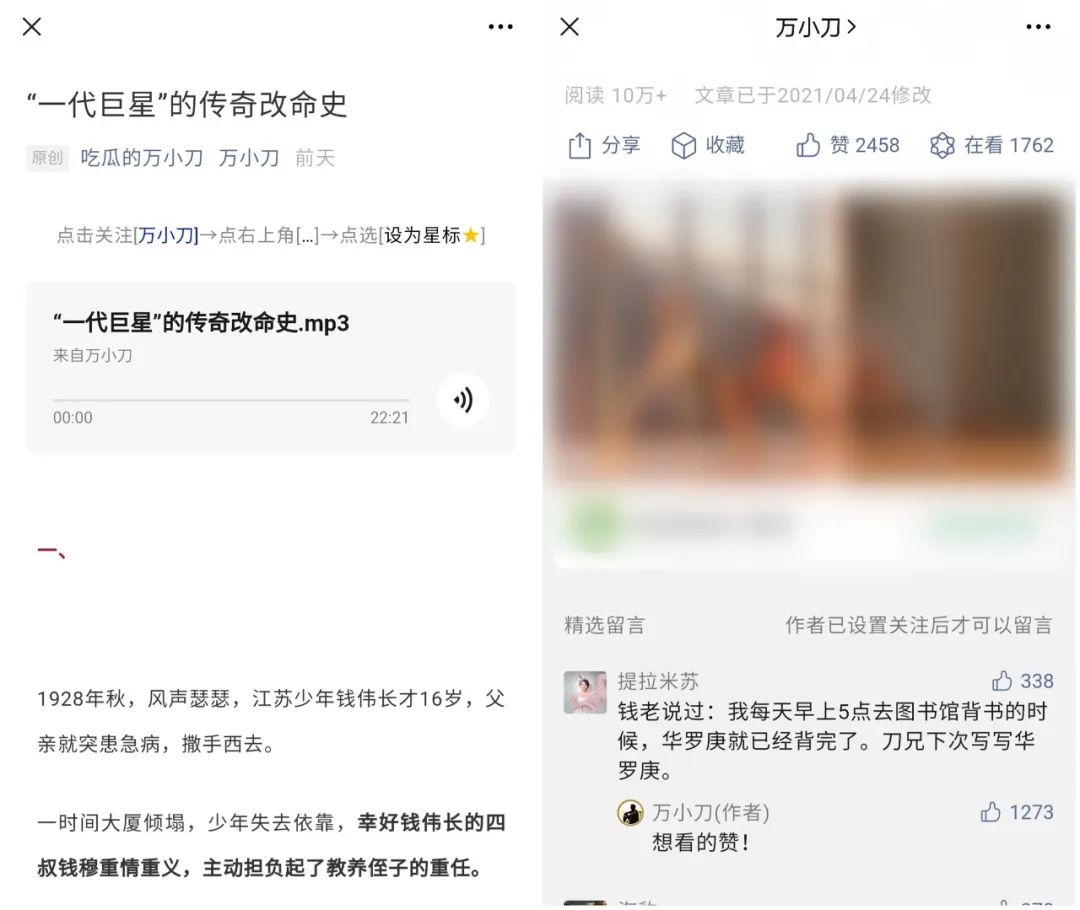Screen dimensions: 1080x910
Task: Tap the Share (分享) icon
Action: coord(579,145)
